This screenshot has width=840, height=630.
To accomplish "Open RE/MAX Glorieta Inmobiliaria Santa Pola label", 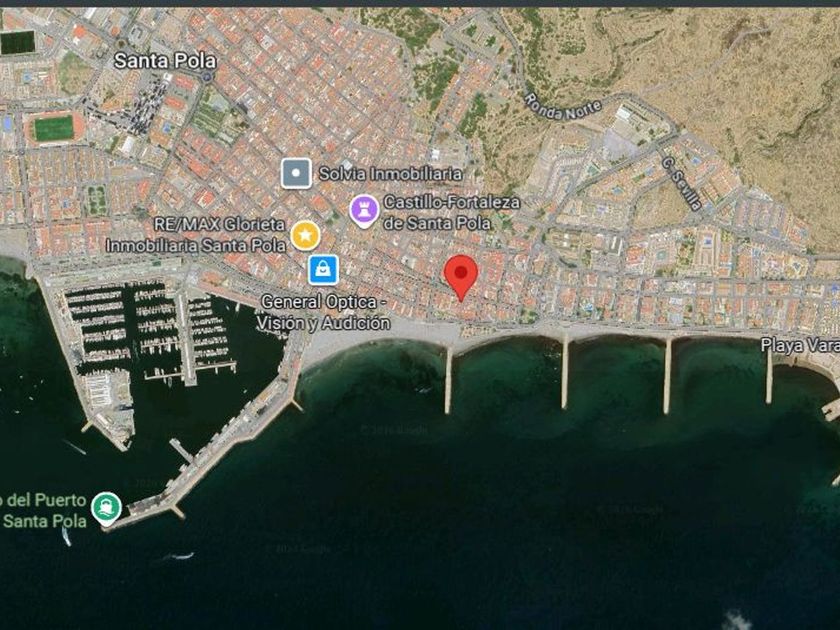I will [x=196, y=235].
